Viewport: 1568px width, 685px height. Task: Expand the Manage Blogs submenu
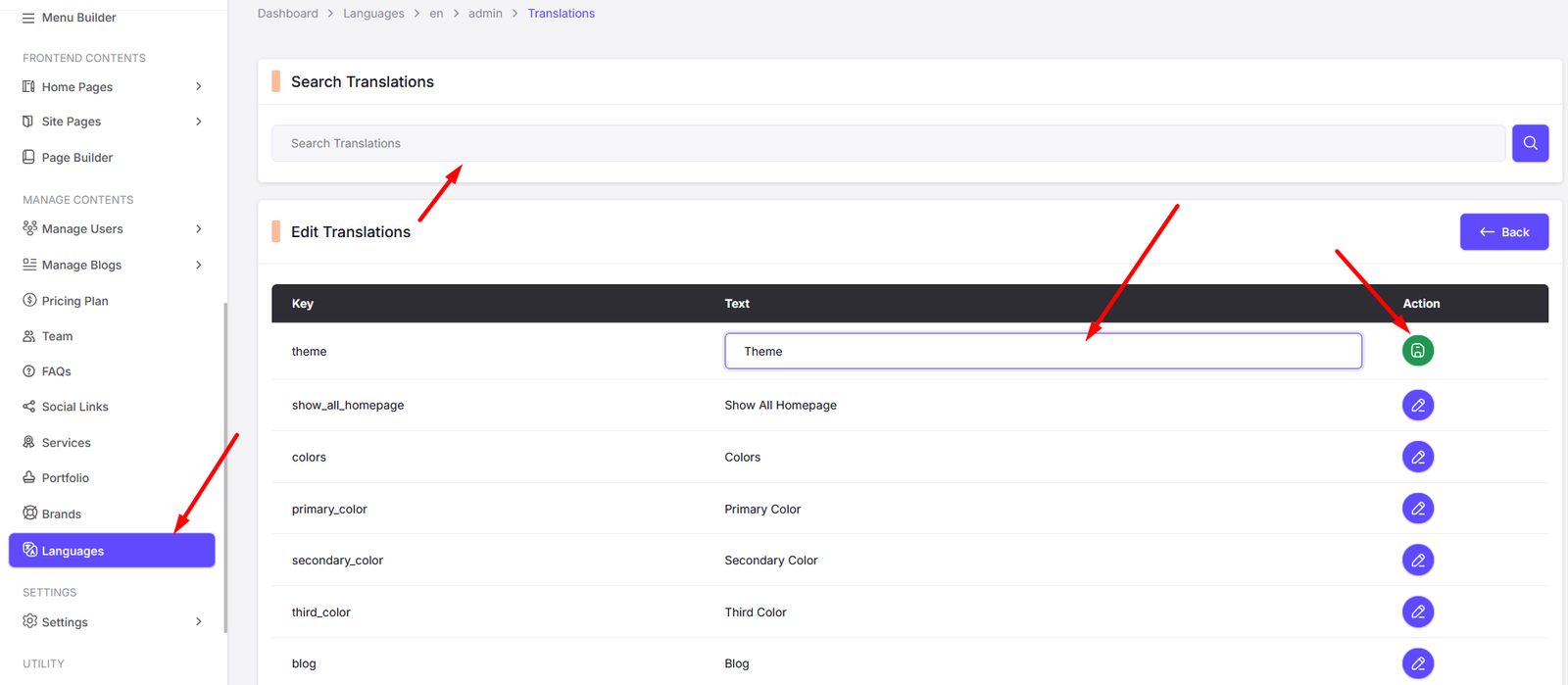(x=199, y=266)
